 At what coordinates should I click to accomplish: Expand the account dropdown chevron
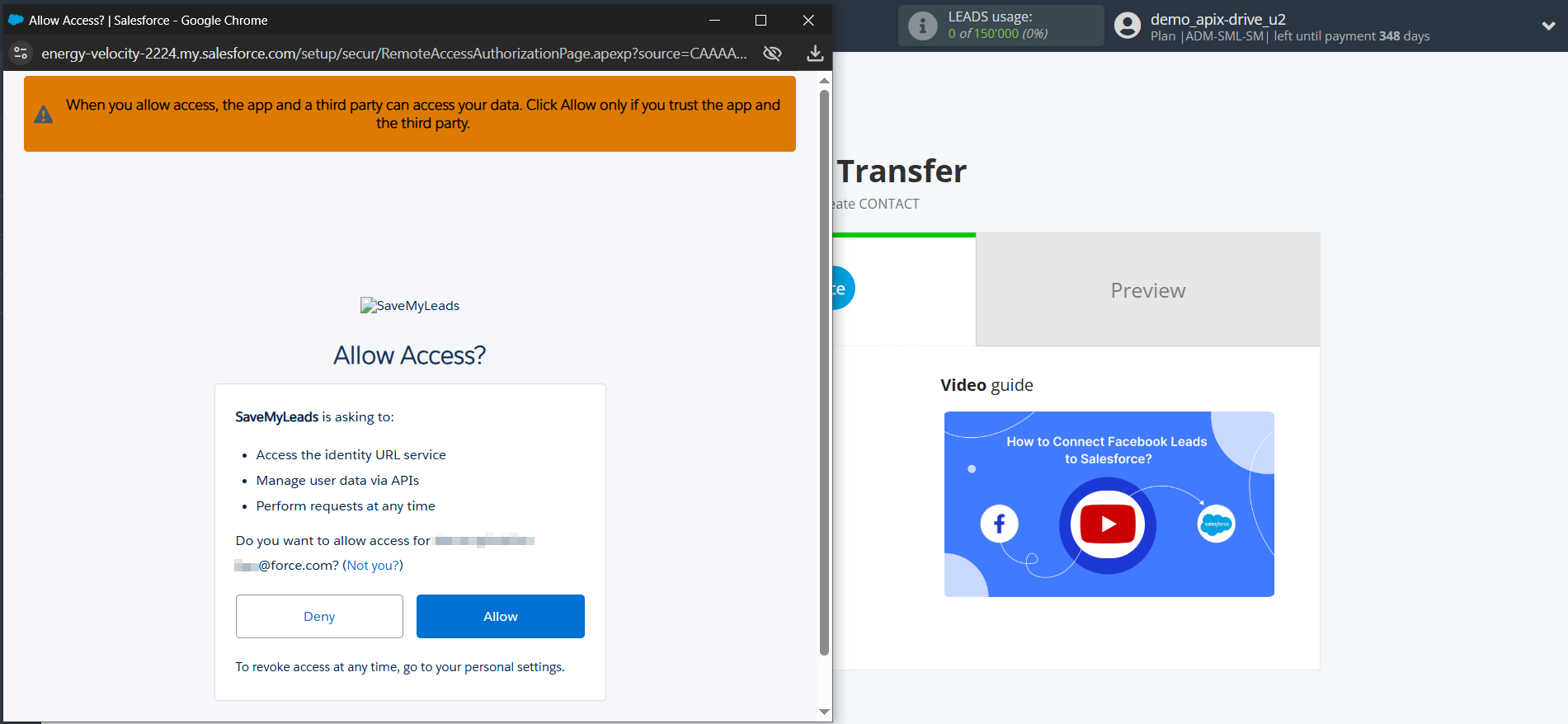[x=1548, y=26]
